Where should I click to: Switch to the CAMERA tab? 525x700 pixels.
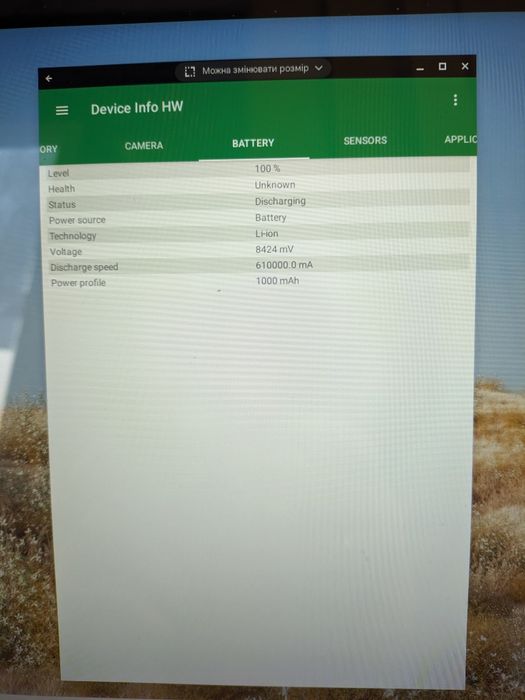(144, 146)
